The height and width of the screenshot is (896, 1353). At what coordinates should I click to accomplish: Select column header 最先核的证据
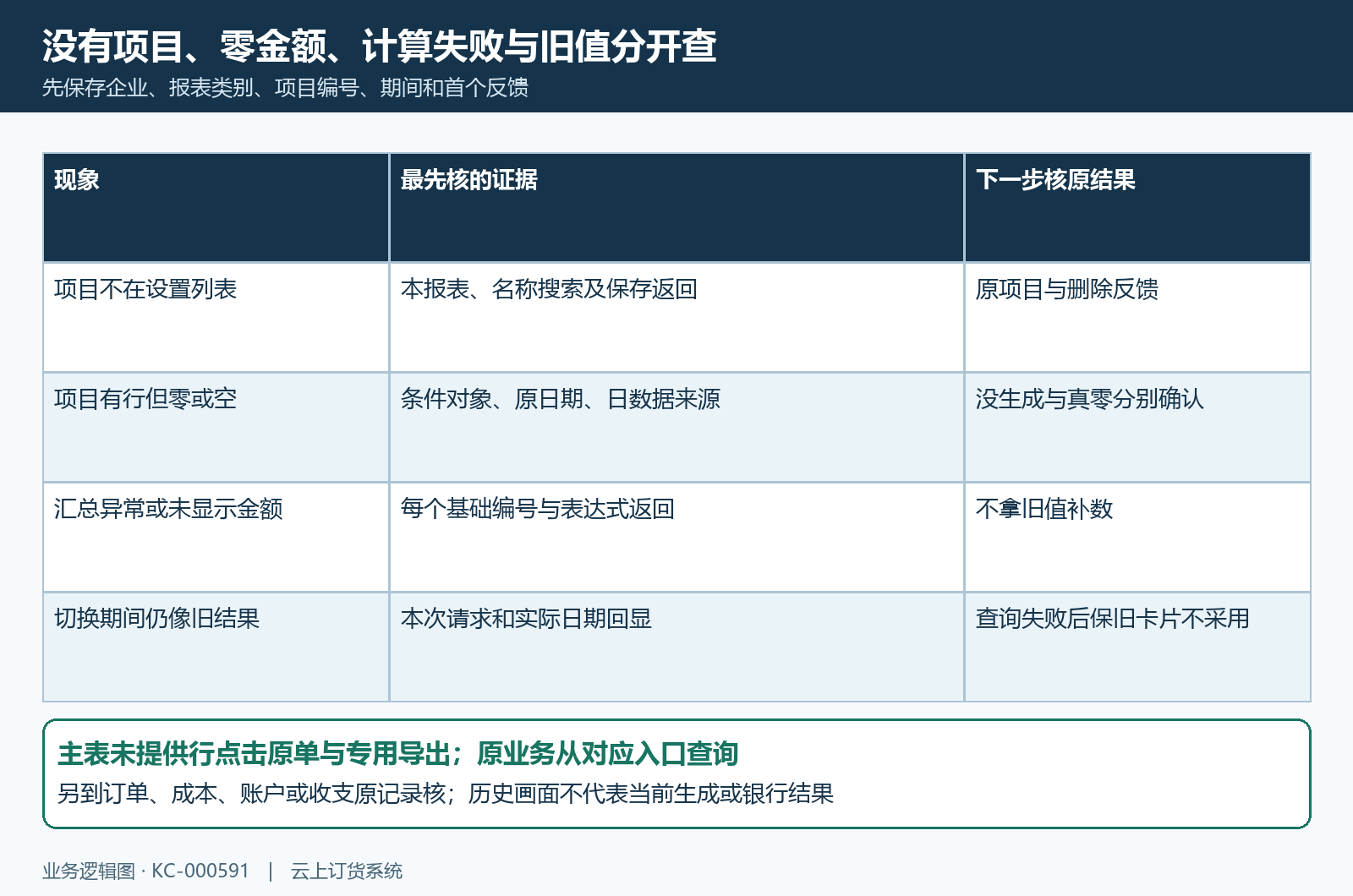coord(676,207)
